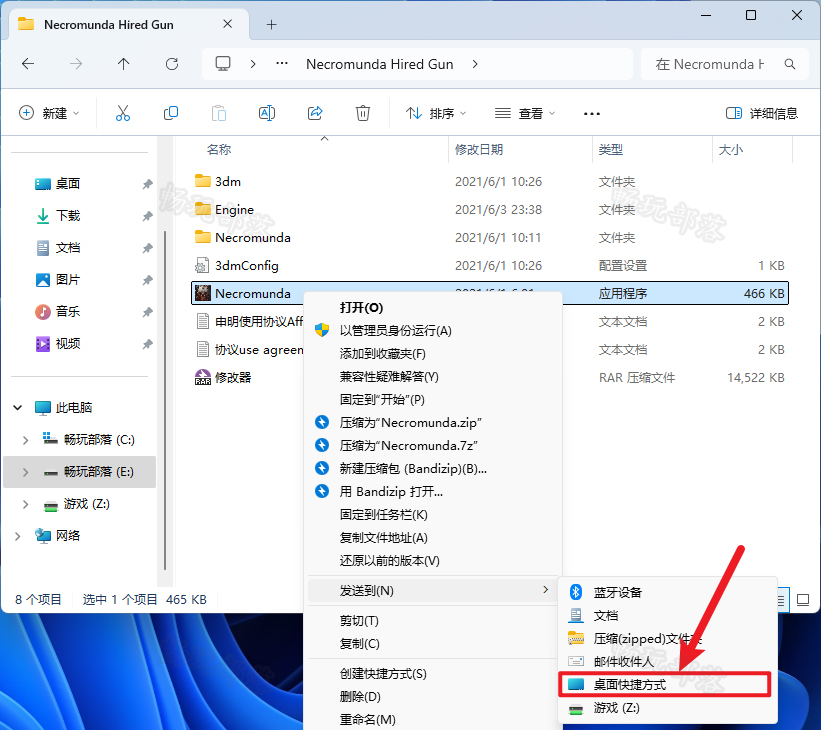Open the see more (…) toolbar menu

tap(592, 114)
